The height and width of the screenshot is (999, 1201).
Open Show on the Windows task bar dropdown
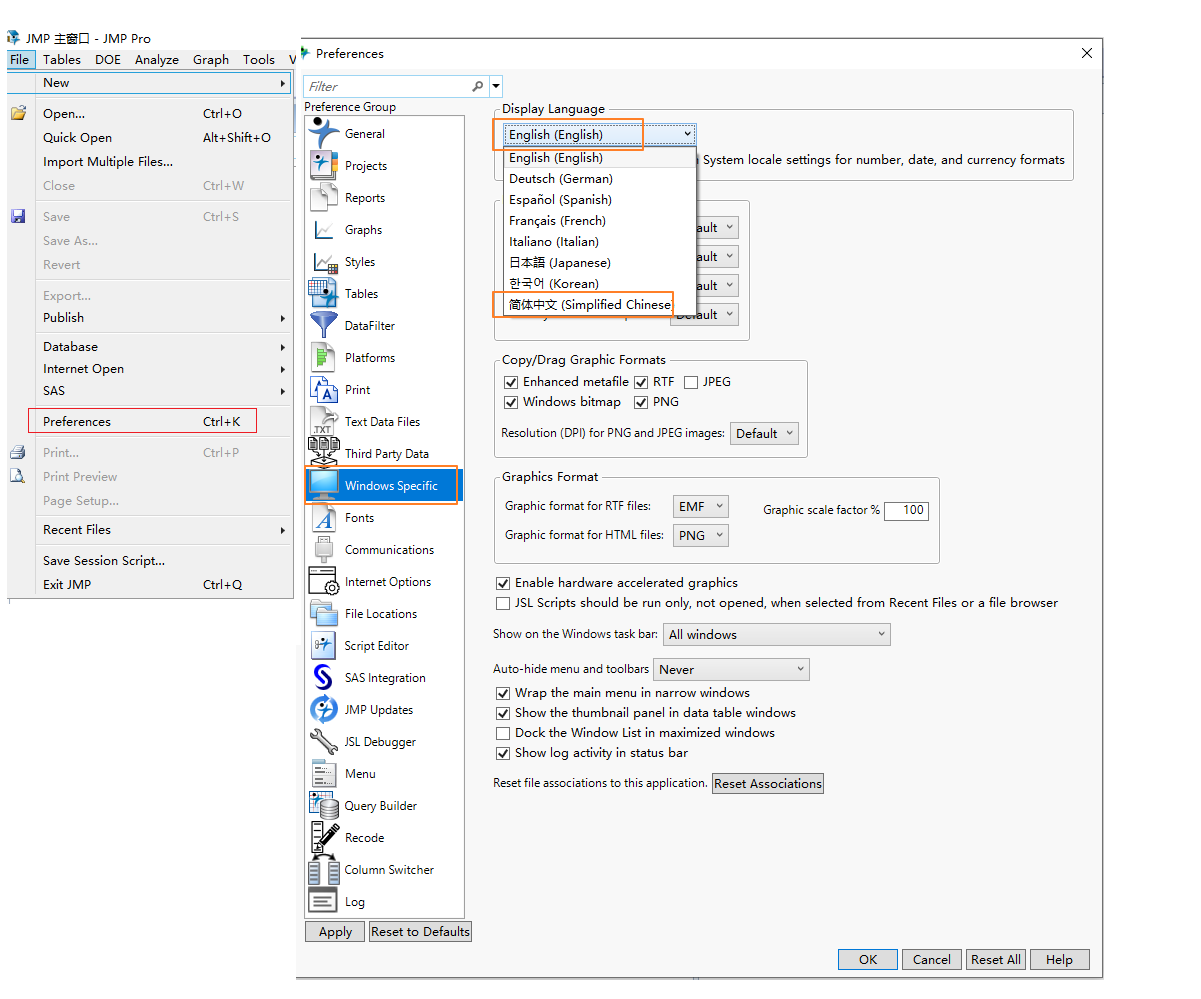point(776,634)
